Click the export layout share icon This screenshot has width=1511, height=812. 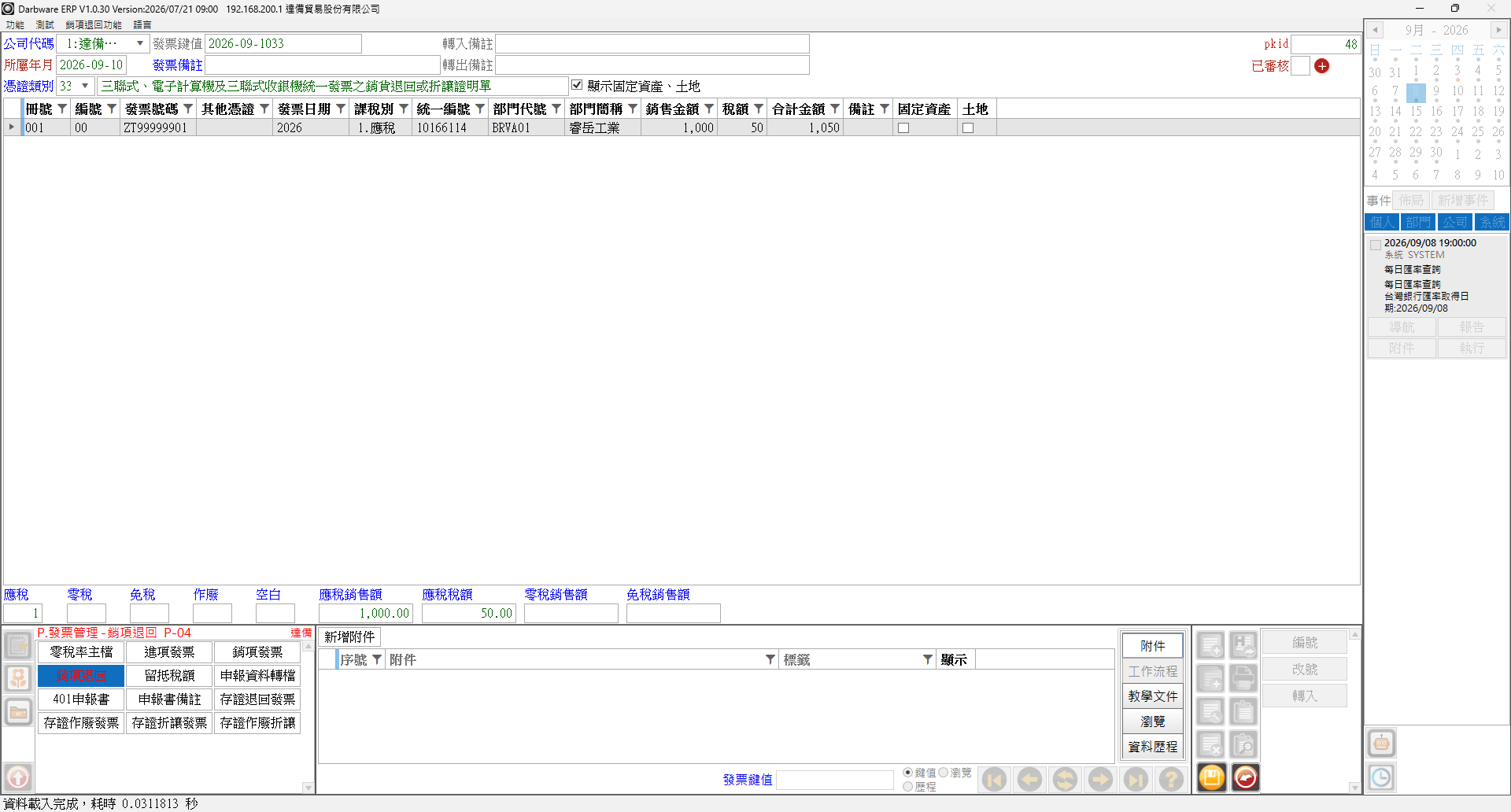1243,646
